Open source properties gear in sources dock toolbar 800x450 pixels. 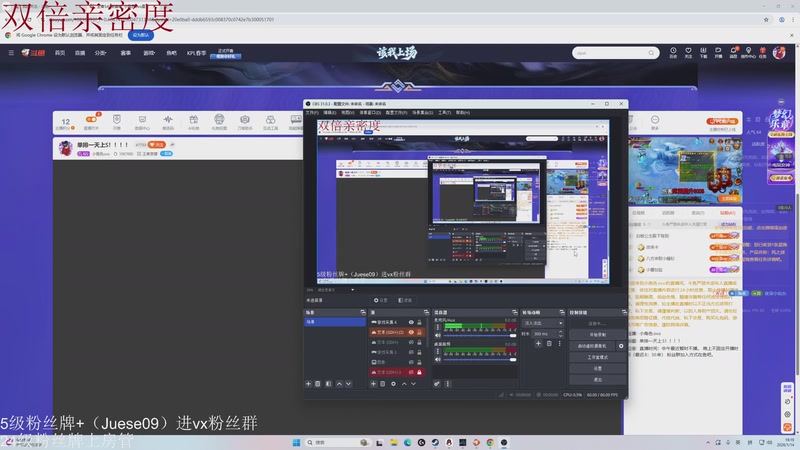(x=393, y=384)
